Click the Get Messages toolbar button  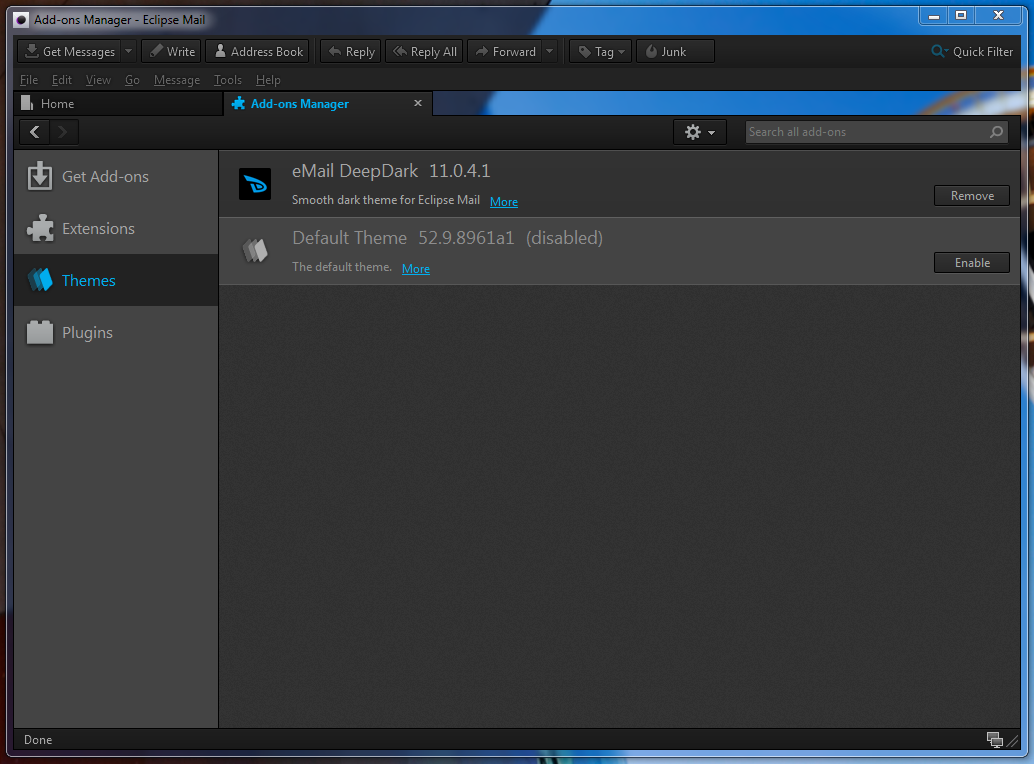[68, 52]
